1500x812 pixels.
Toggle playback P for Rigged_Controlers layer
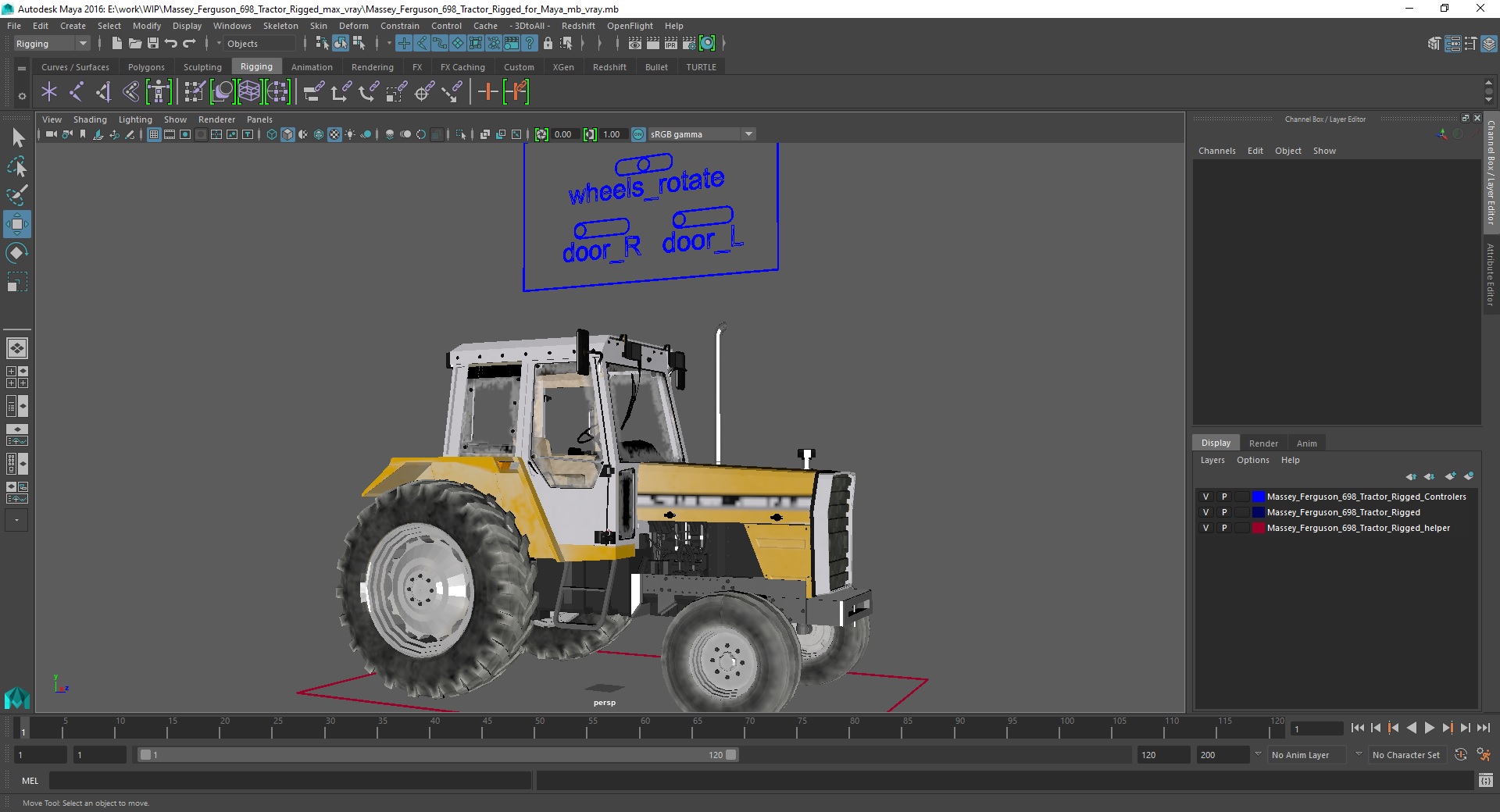tap(1224, 497)
